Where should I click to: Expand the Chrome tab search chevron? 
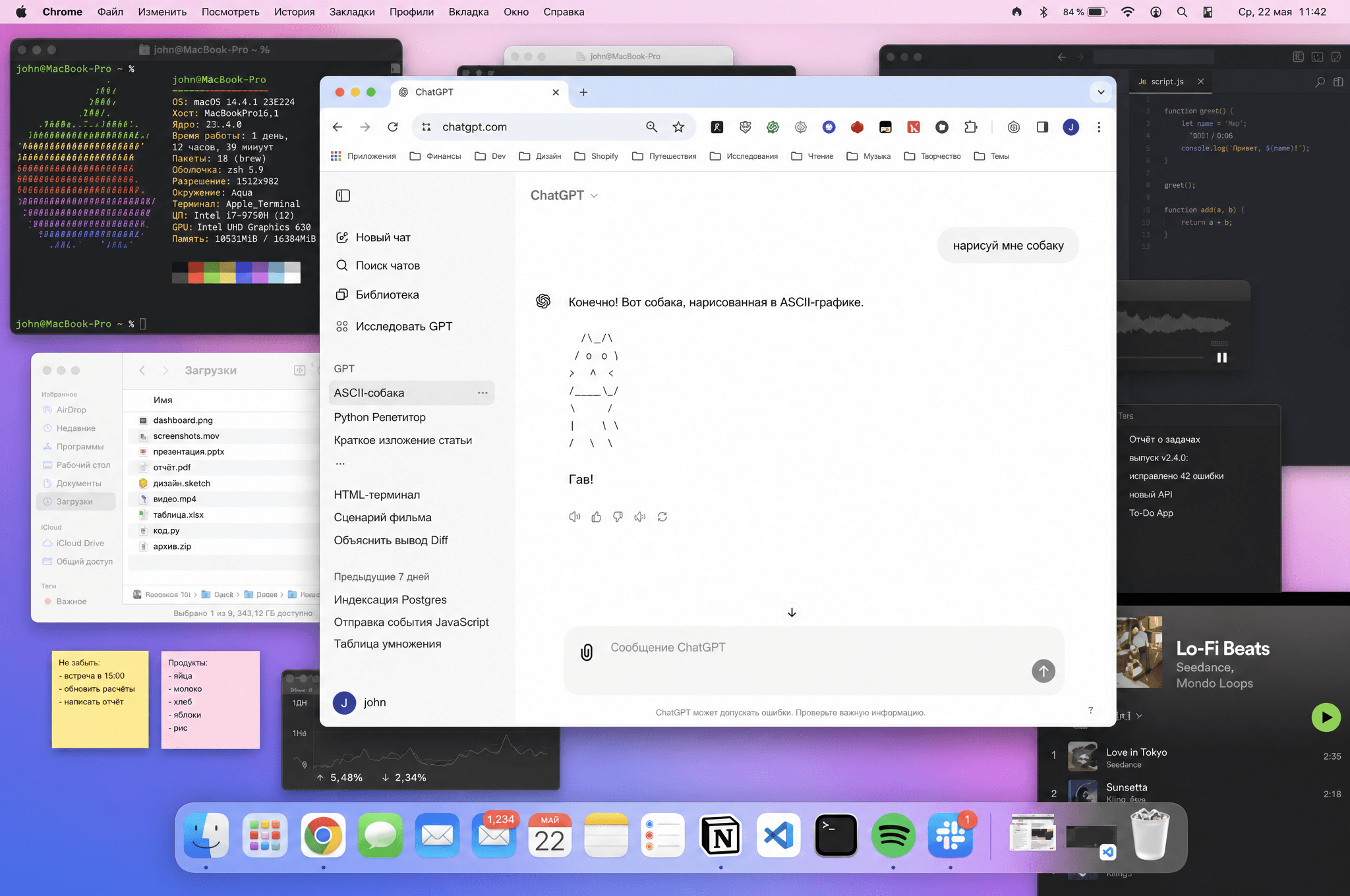click(x=1101, y=92)
